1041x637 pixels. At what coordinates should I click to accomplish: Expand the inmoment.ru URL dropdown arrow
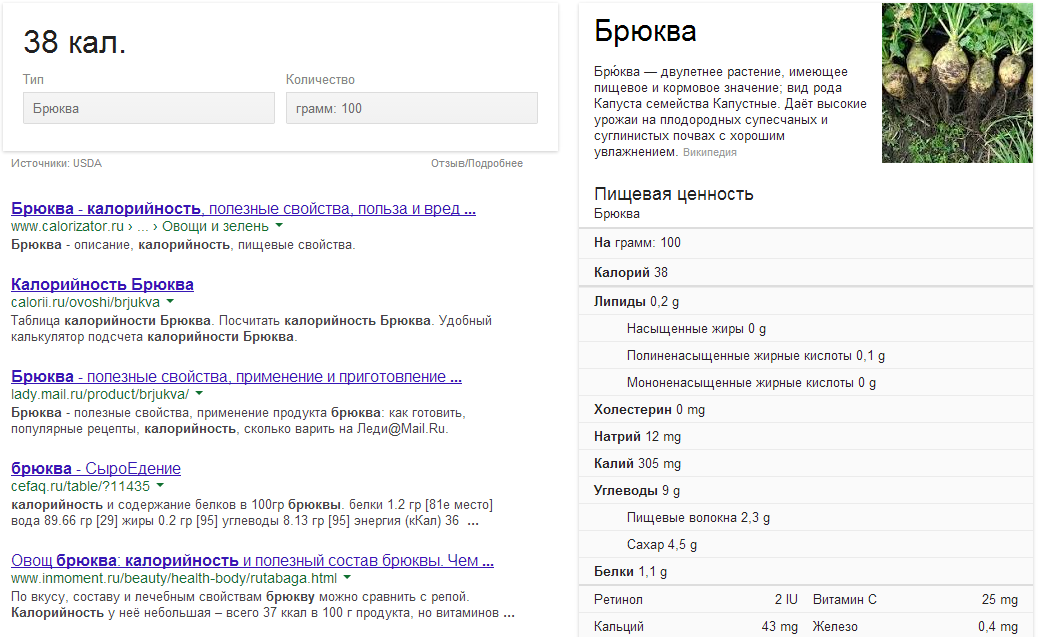[347, 578]
